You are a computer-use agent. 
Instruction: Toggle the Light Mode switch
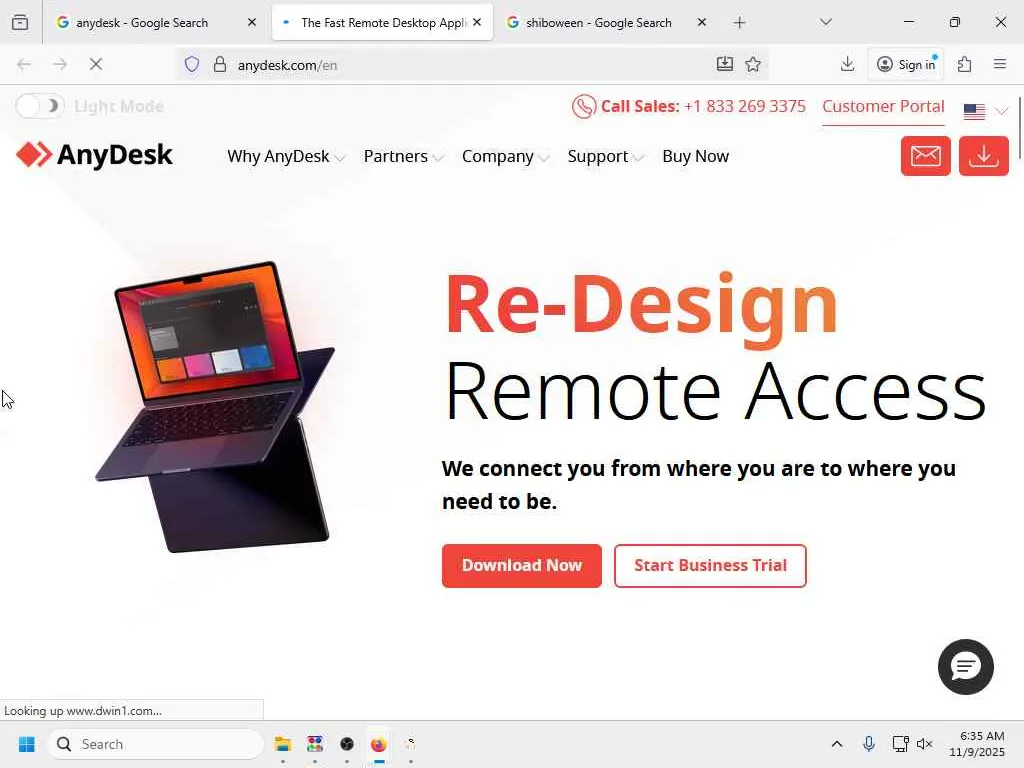click(x=39, y=106)
